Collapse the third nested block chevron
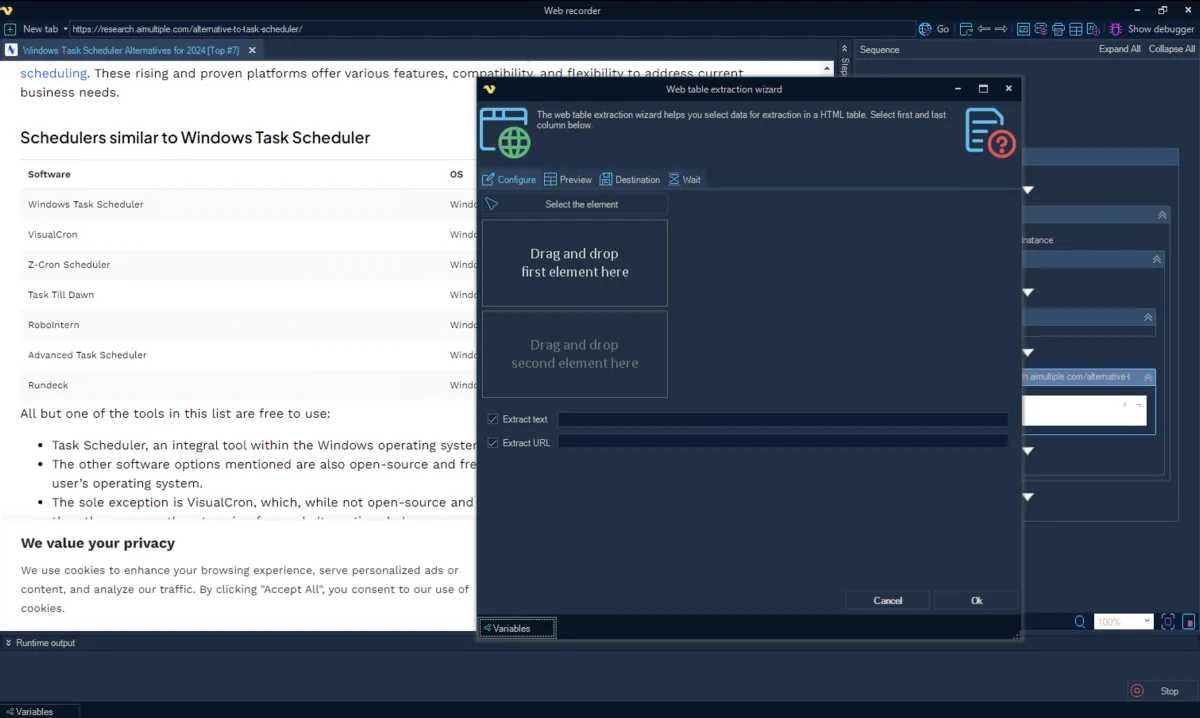 (1149, 317)
